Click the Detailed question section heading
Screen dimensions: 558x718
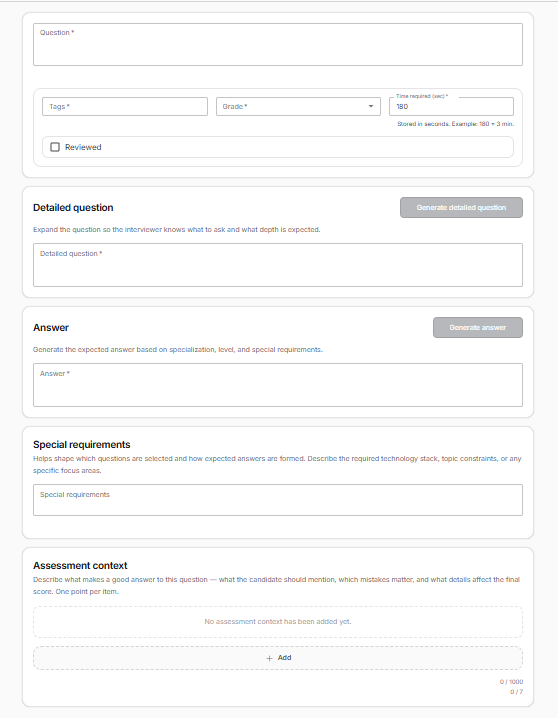73,207
